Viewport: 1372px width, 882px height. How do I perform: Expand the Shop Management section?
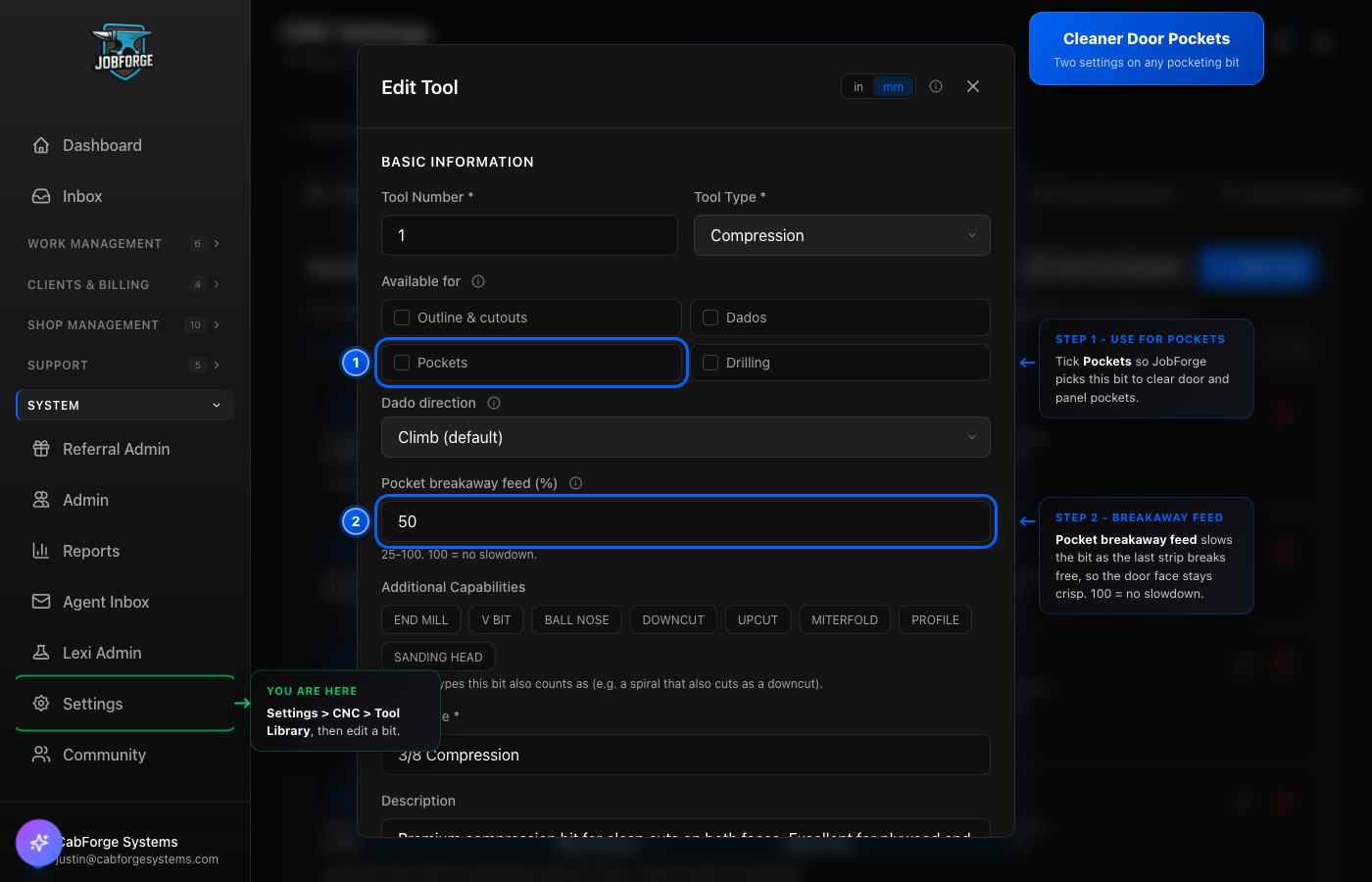coord(124,325)
